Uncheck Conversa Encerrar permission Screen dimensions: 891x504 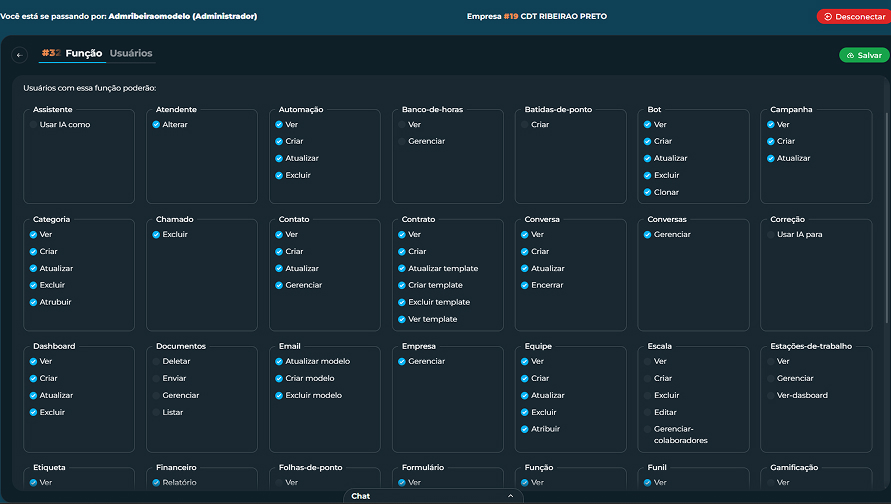(x=524, y=285)
